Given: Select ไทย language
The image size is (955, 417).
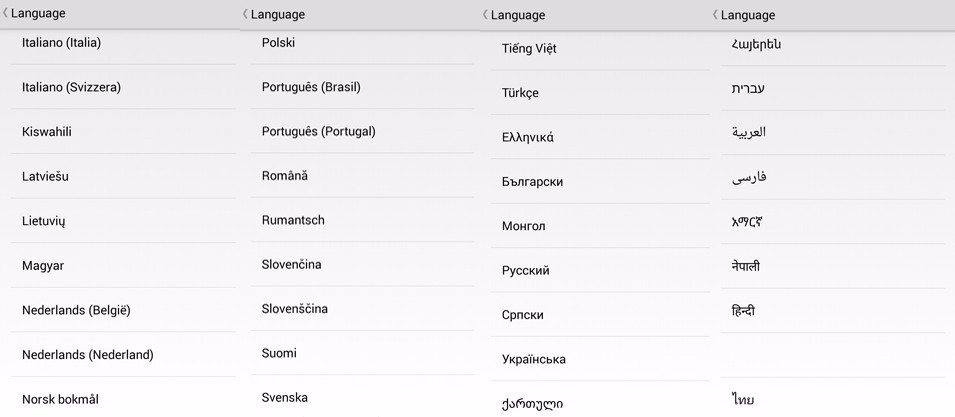Looking at the screenshot, I should (x=833, y=398).
